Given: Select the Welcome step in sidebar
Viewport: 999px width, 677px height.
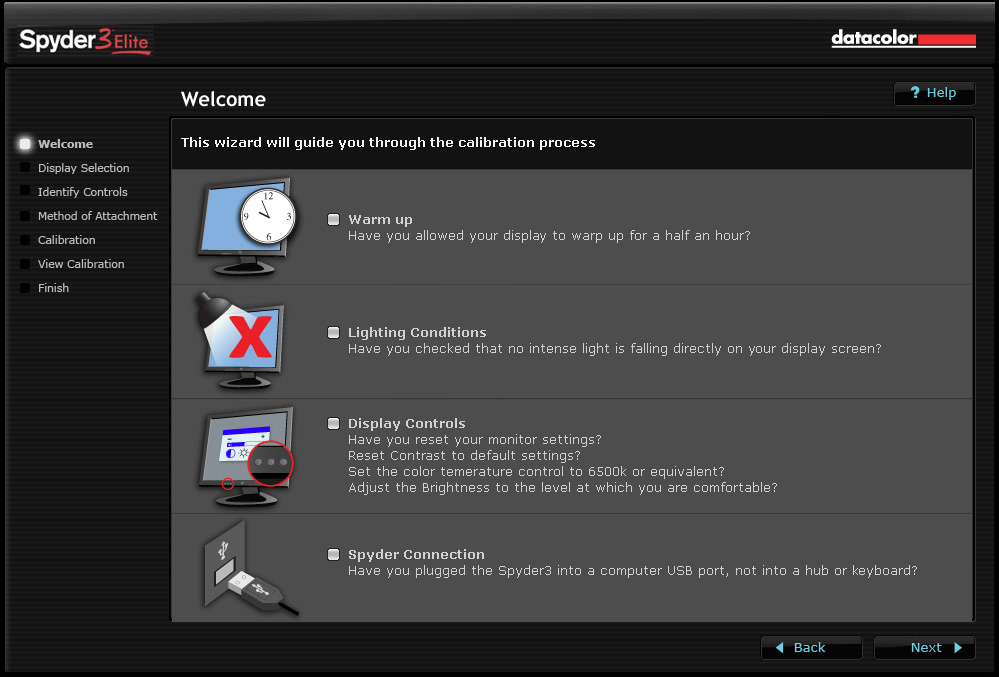Looking at the screenshot, I should 65,144.
